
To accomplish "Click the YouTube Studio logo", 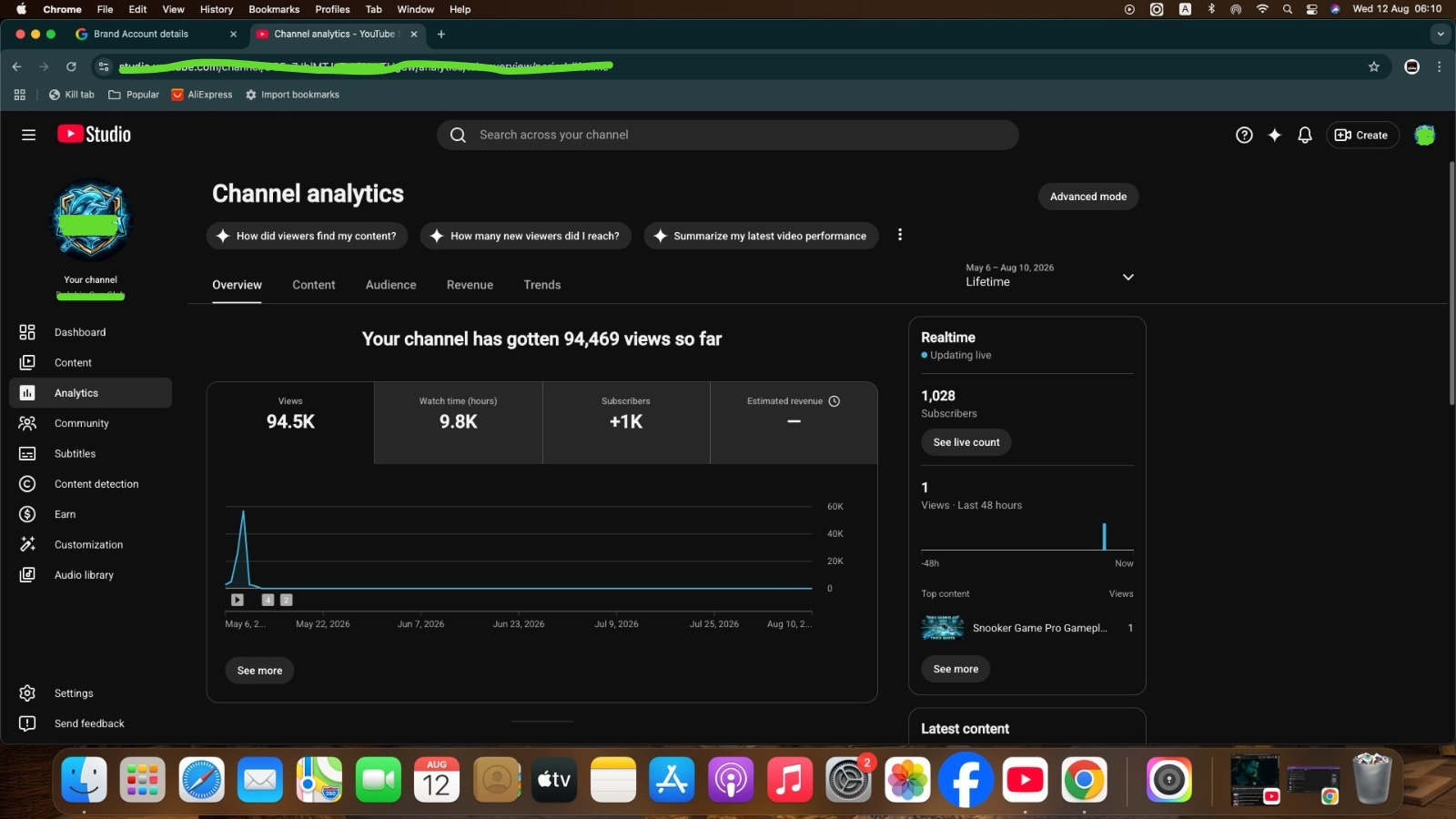I will (94, 135).
